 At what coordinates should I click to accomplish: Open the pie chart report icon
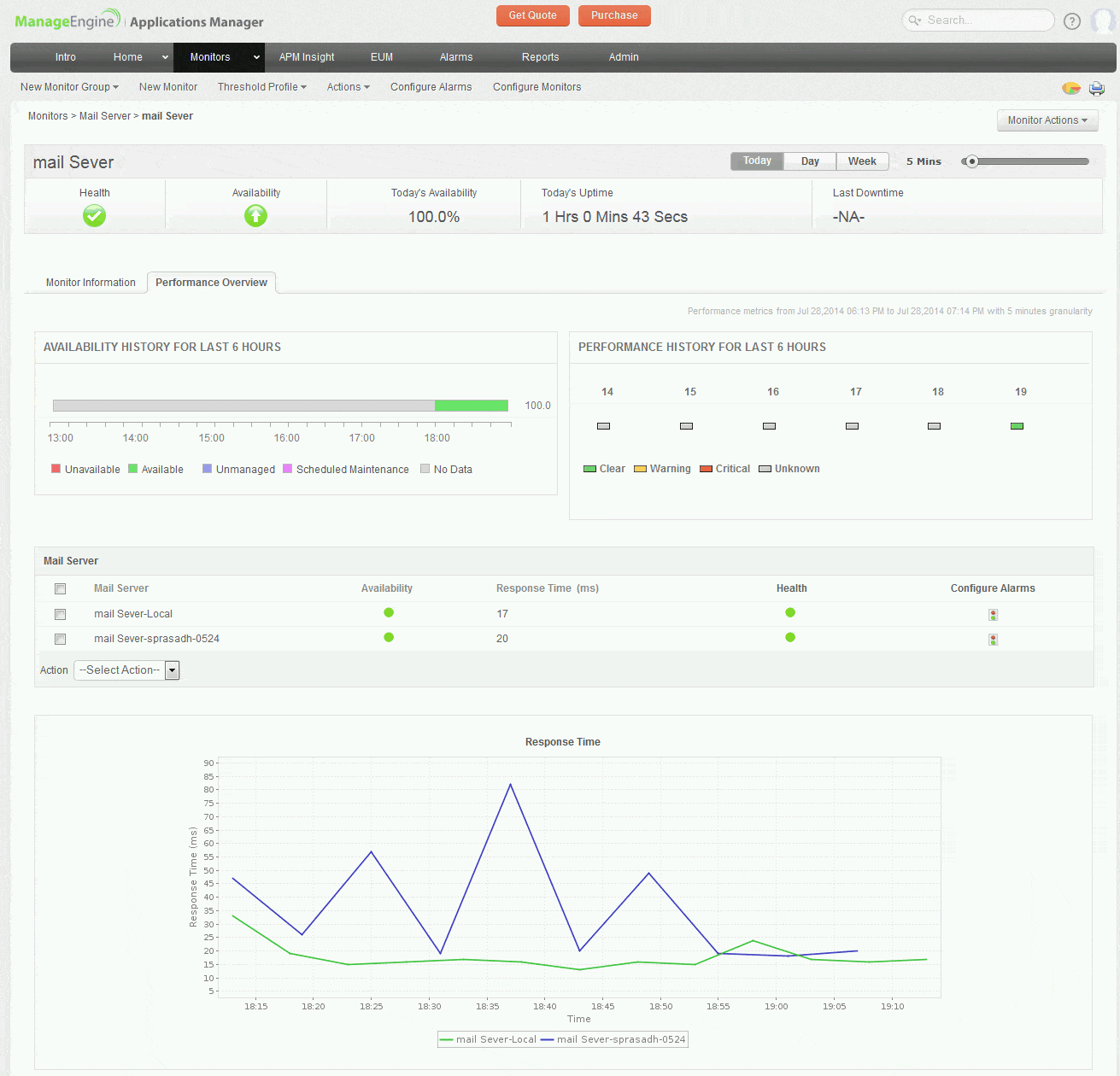point(1071,87)
